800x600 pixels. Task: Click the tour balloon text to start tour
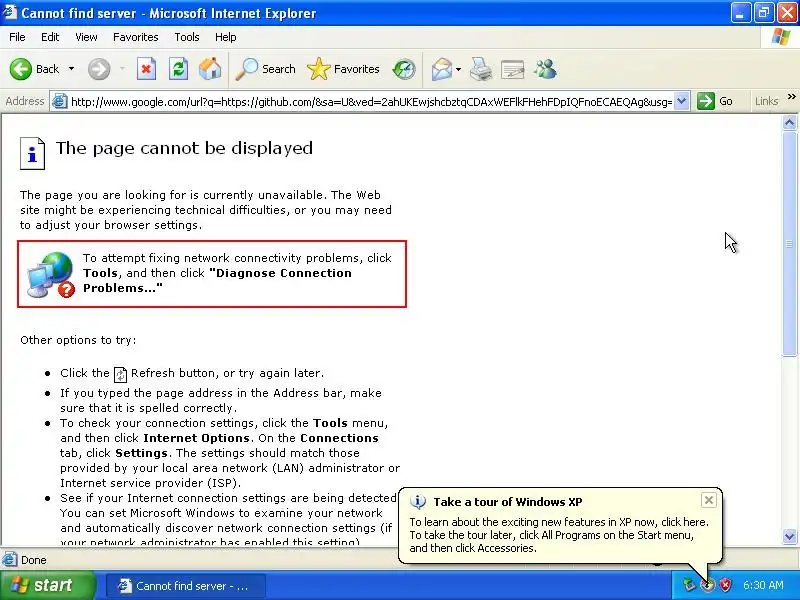click(559, 535)
